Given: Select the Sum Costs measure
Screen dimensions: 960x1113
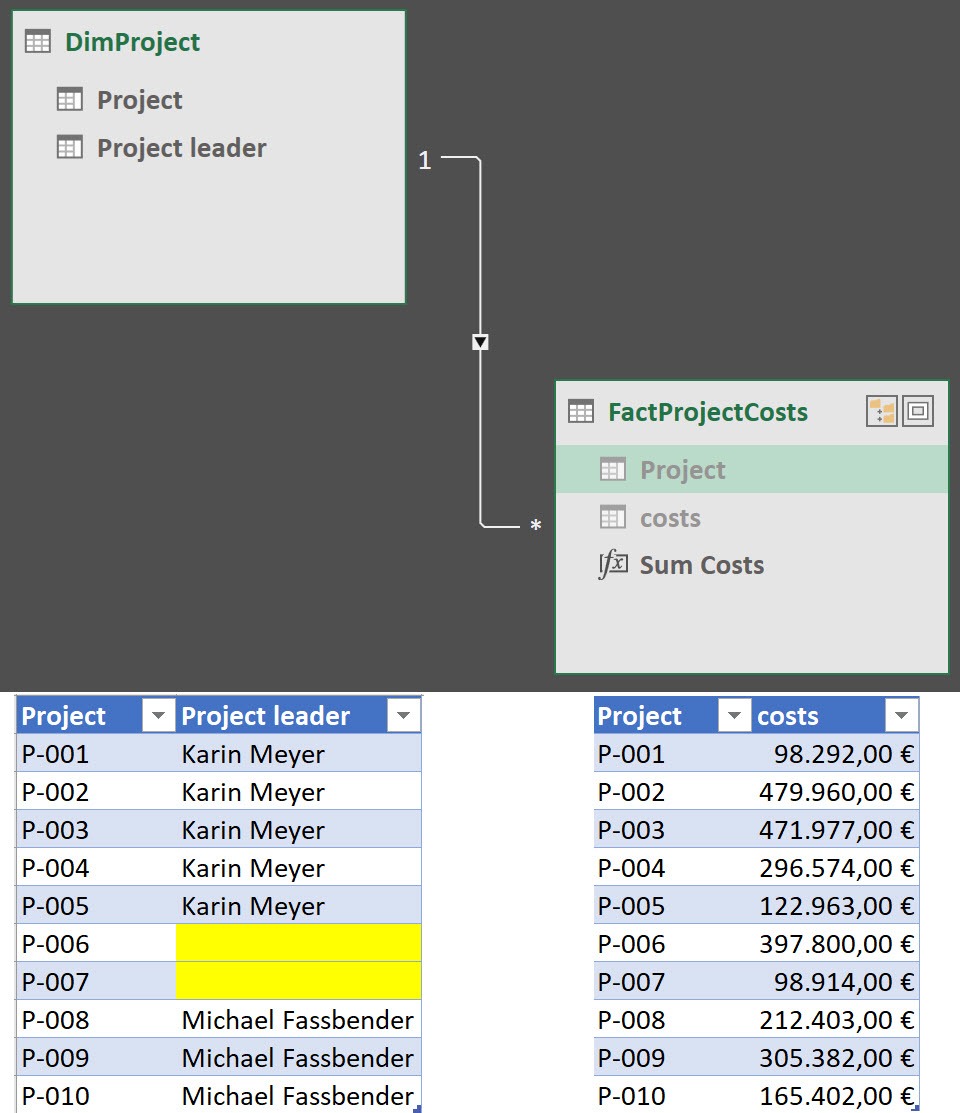Looking at the screenshot, I should (x=700, y=565).
